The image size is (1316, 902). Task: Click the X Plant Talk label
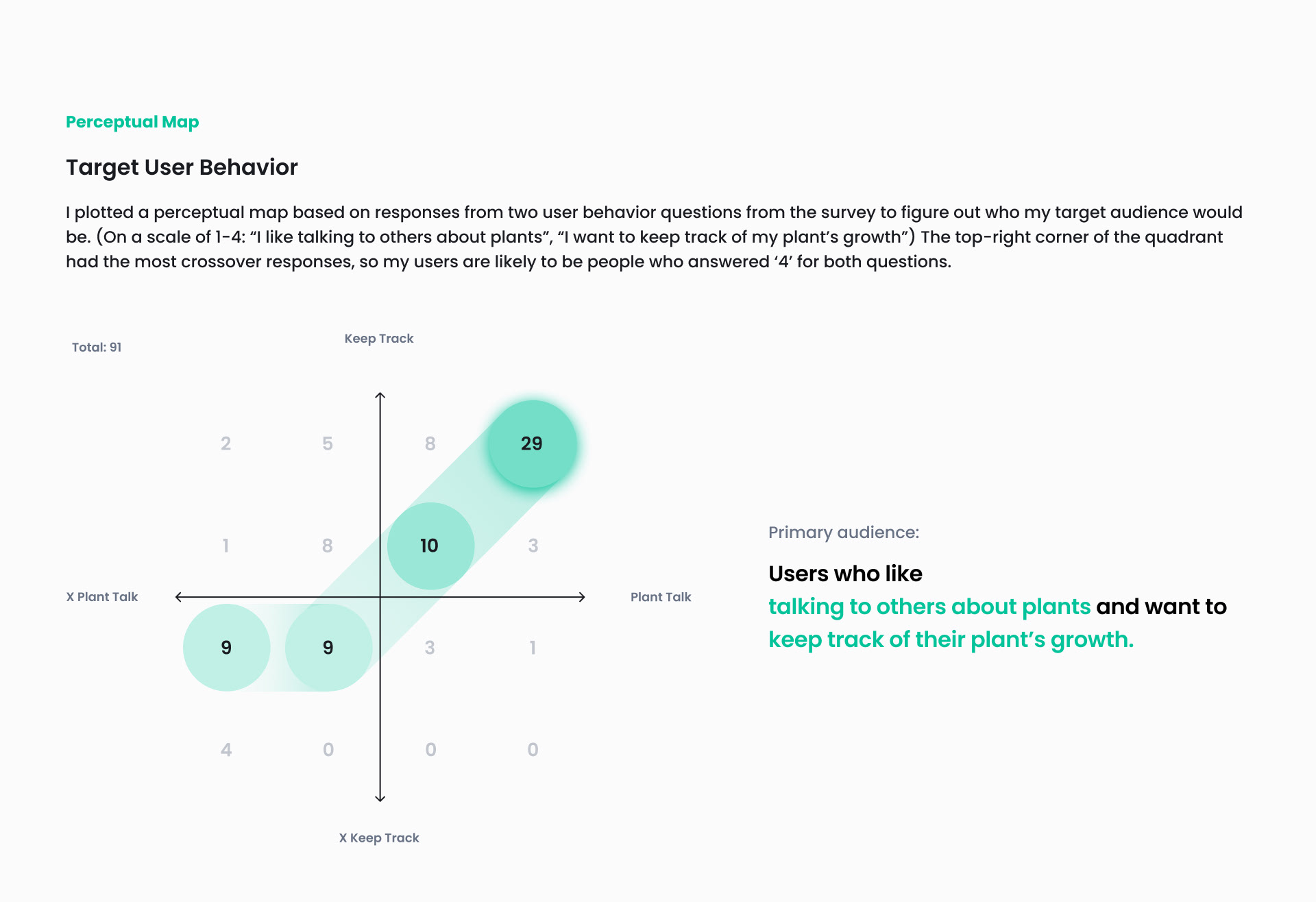pyautogui.click(x=102, y=597)
